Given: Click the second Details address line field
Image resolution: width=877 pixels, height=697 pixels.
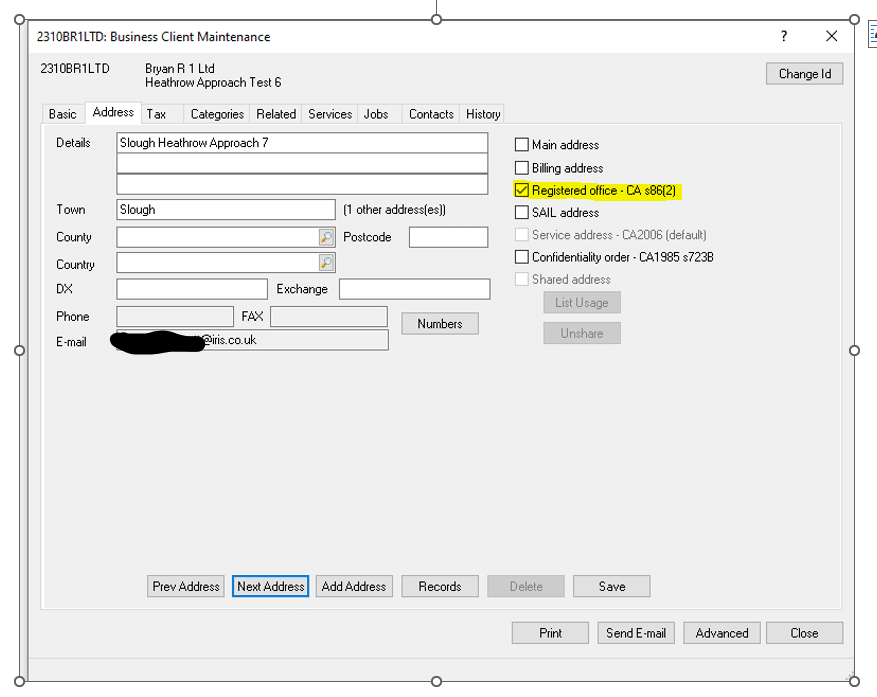Looking at the screenshot, I should (302, 163).
